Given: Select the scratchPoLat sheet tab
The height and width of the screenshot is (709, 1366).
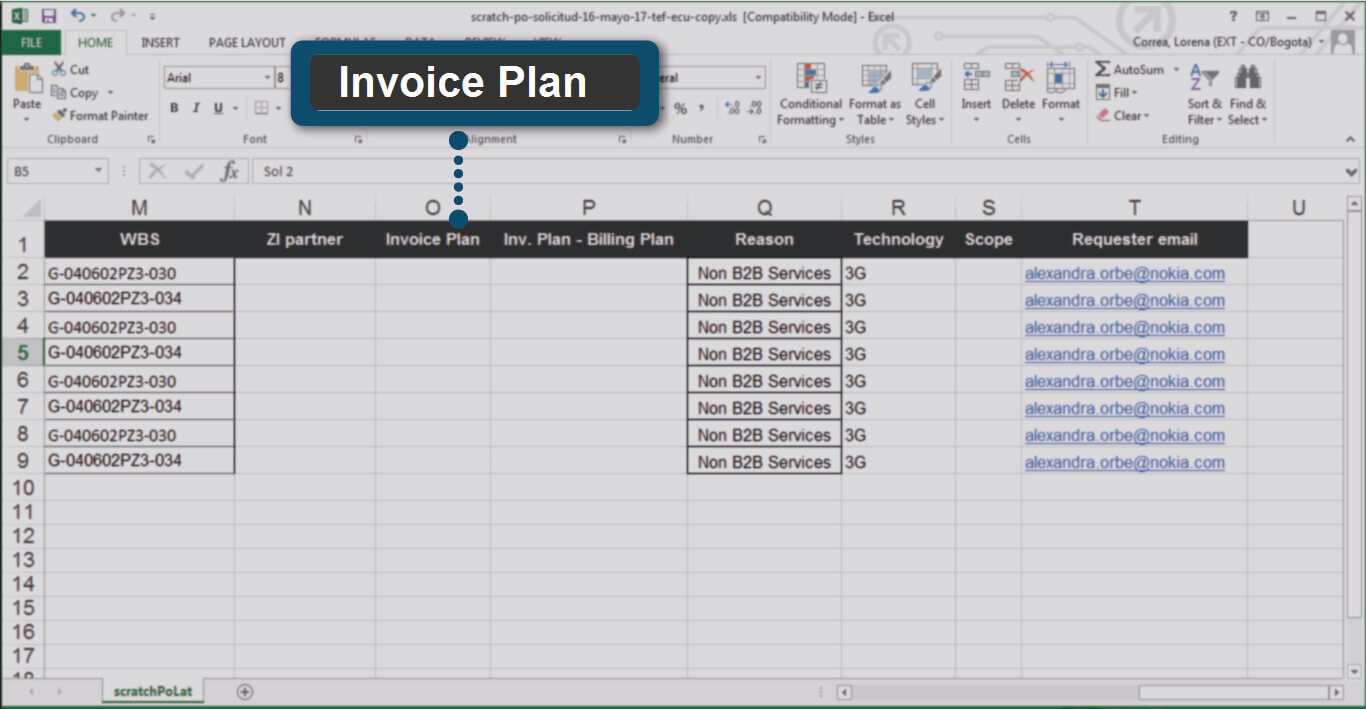Looking at the screenshot, I should [x=153, y=691].
